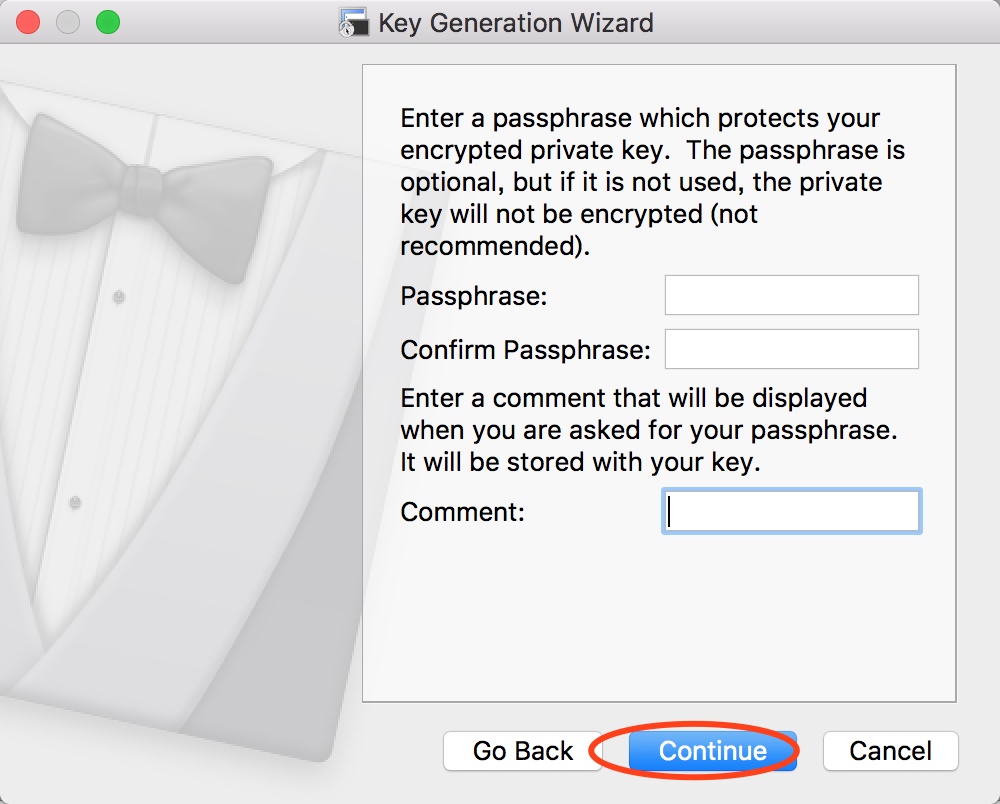Cancel the Key Generation Wizard
The height and width of the screenshot is (804, 1000).
click(x=890, y=751)
